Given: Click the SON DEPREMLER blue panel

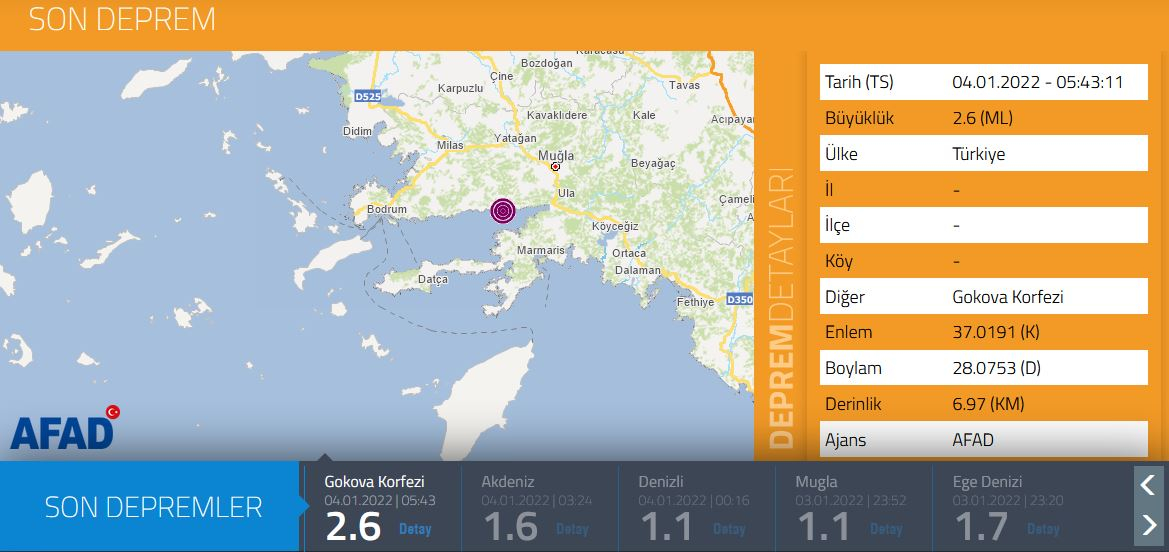Looking at the screenshot, I should (x=152, y=506).
